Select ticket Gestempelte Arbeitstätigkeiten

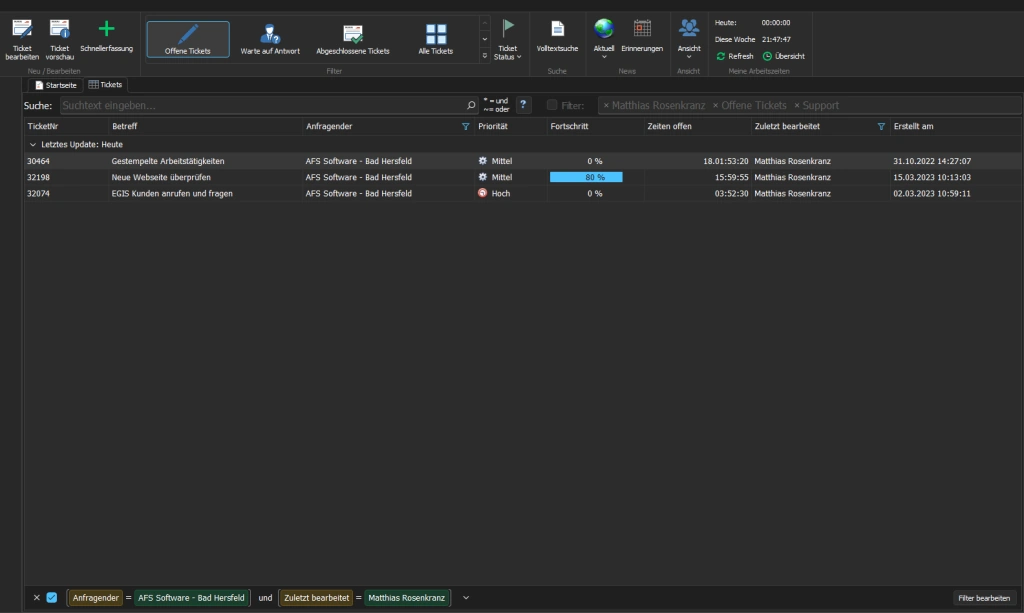[x=168, y=161]
